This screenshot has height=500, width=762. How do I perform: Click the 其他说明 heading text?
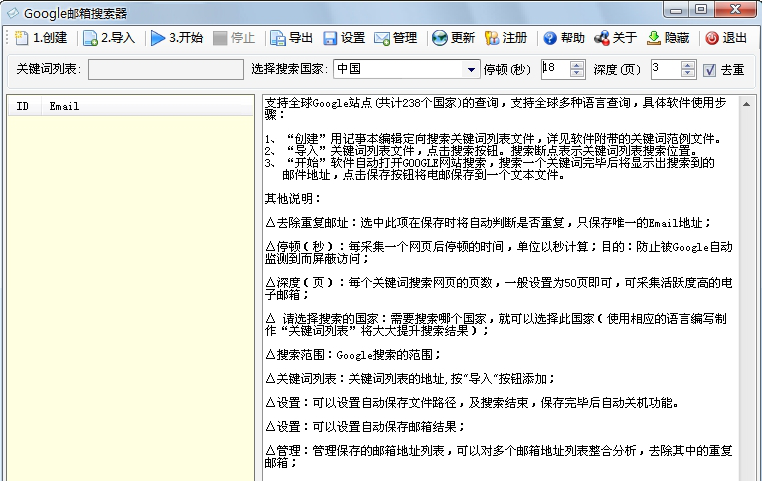pyautogui.click(x=293, y=199)
